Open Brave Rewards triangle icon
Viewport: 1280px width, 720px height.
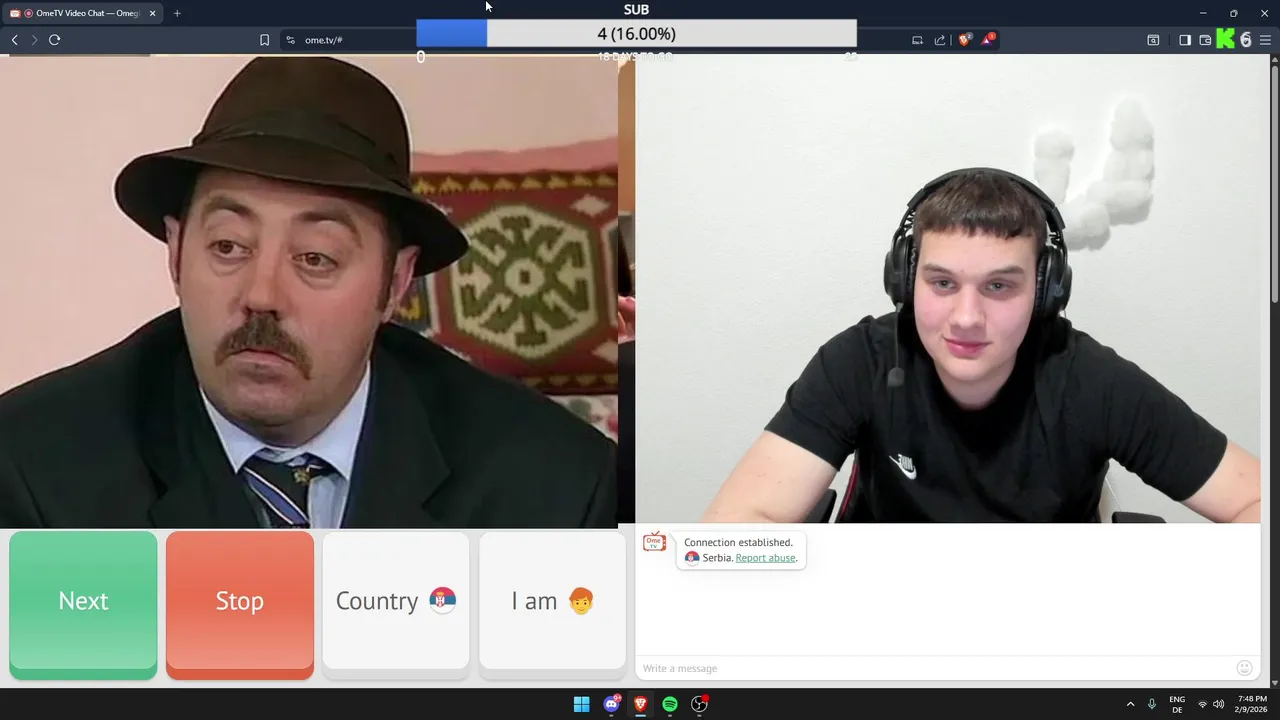click(988, 39)
